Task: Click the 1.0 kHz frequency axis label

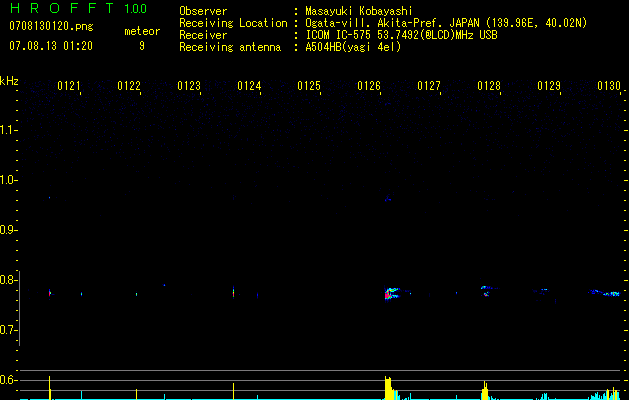Action: (x=8, y=180)
